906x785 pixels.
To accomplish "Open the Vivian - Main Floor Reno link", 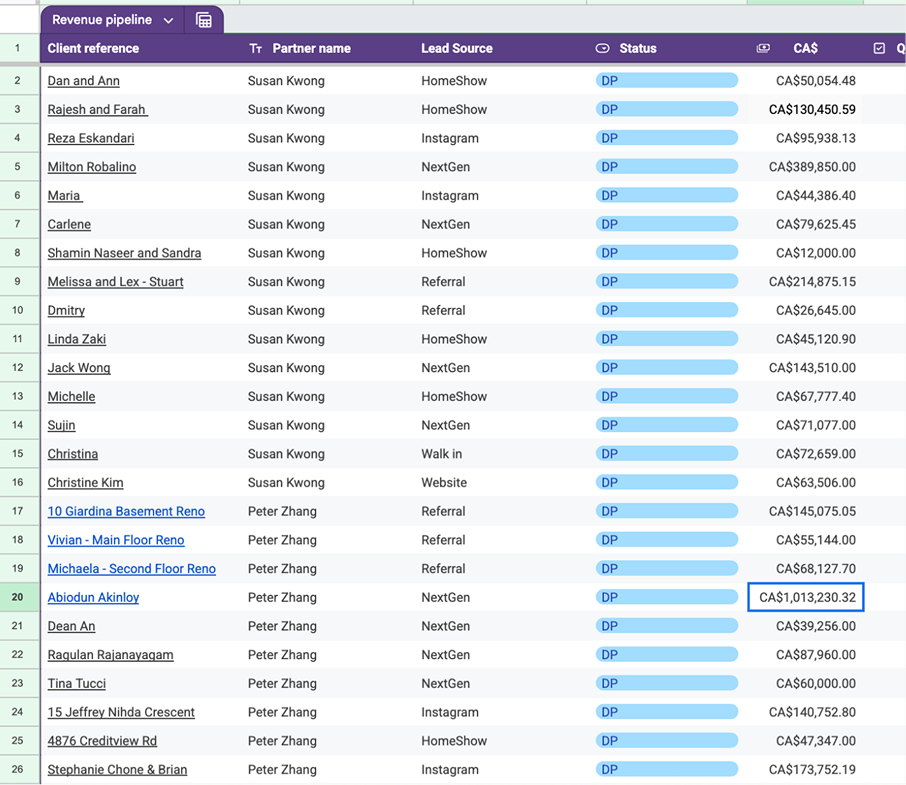I will click(116, 540).
